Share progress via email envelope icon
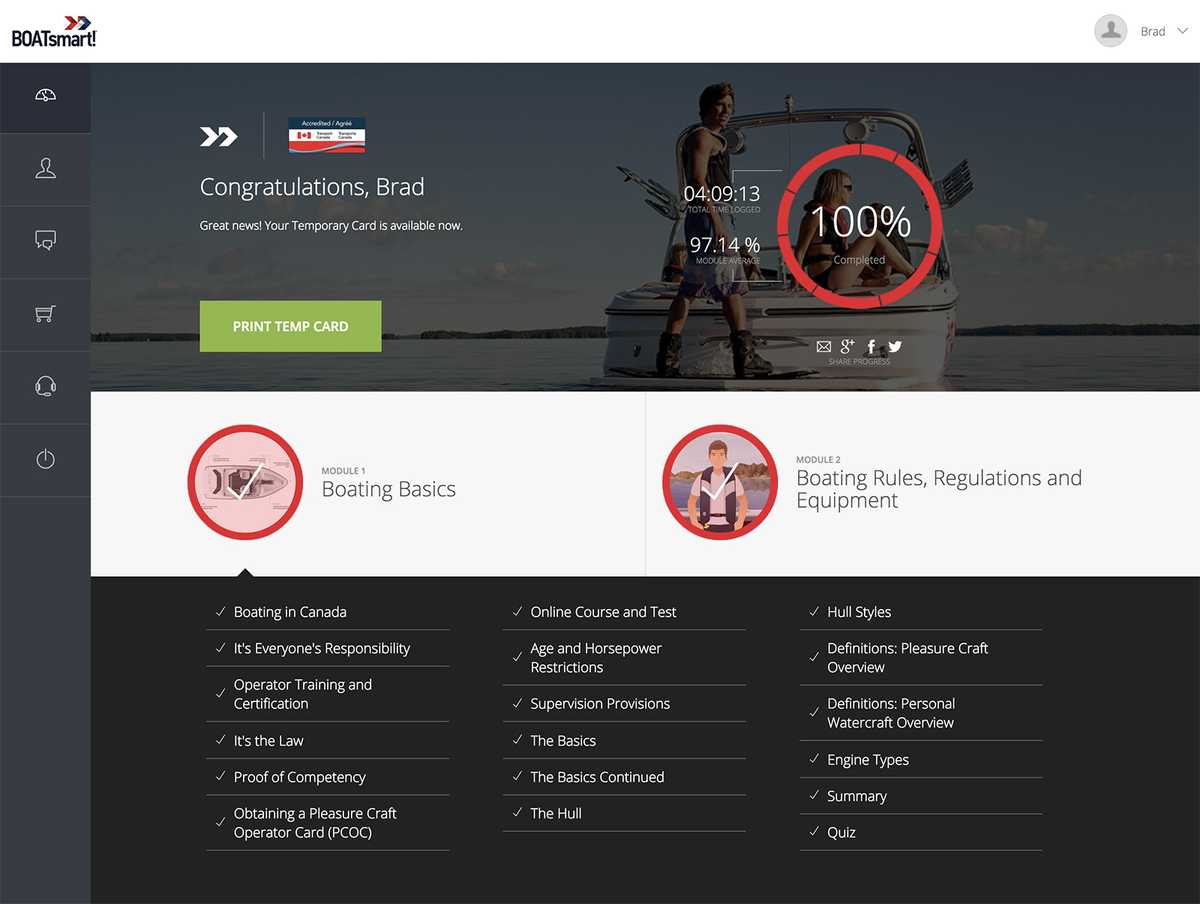 (x=824, y=347)
